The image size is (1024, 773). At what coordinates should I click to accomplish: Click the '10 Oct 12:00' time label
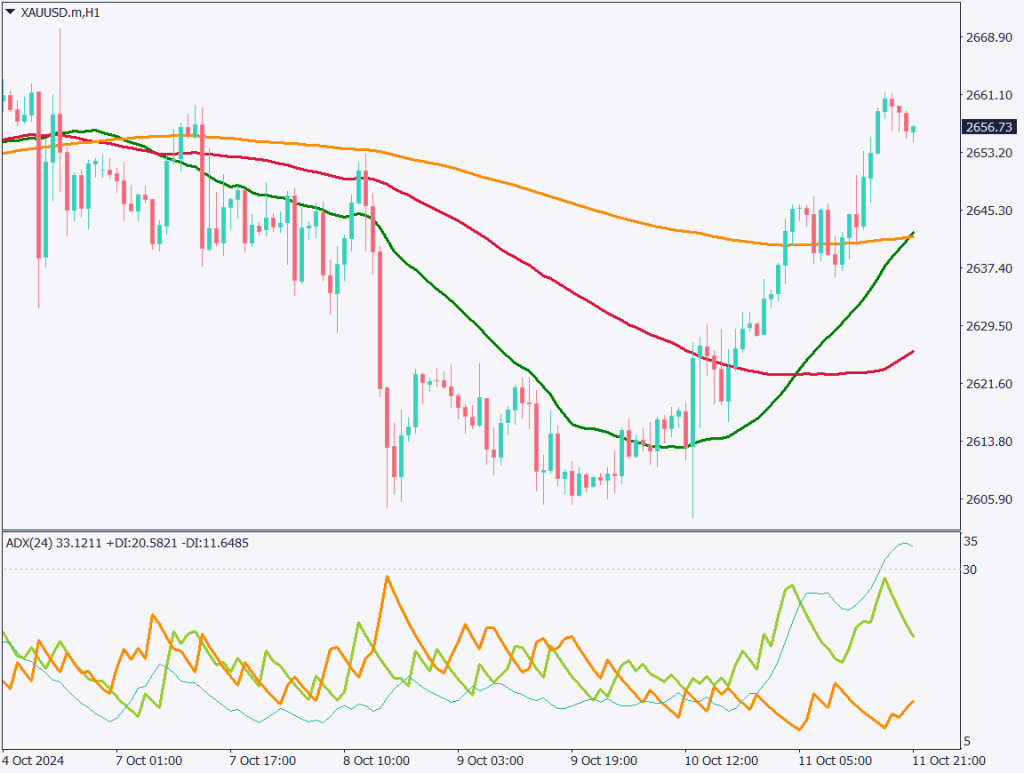coord(718,761)
